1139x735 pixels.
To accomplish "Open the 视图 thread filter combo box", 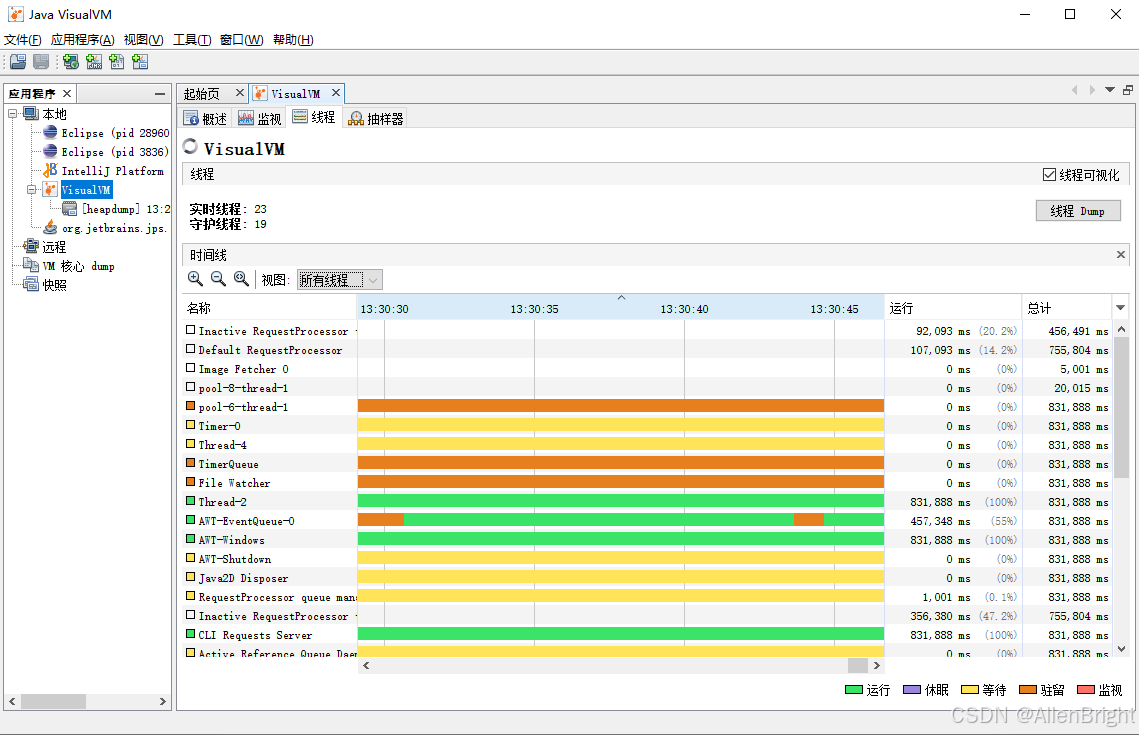I will point(340,280).
